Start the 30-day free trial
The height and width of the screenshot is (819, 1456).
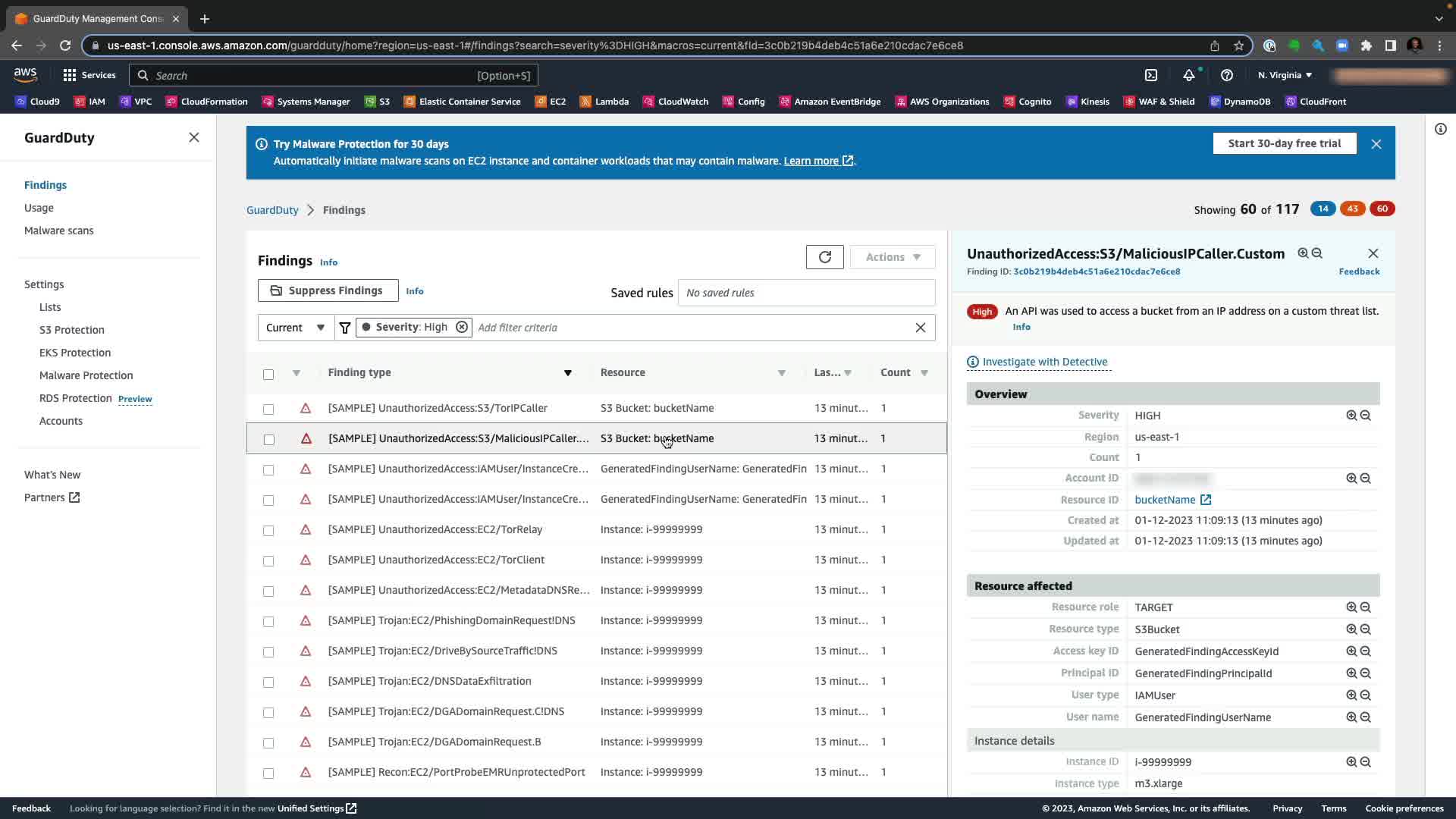[x=1284, y=143]
